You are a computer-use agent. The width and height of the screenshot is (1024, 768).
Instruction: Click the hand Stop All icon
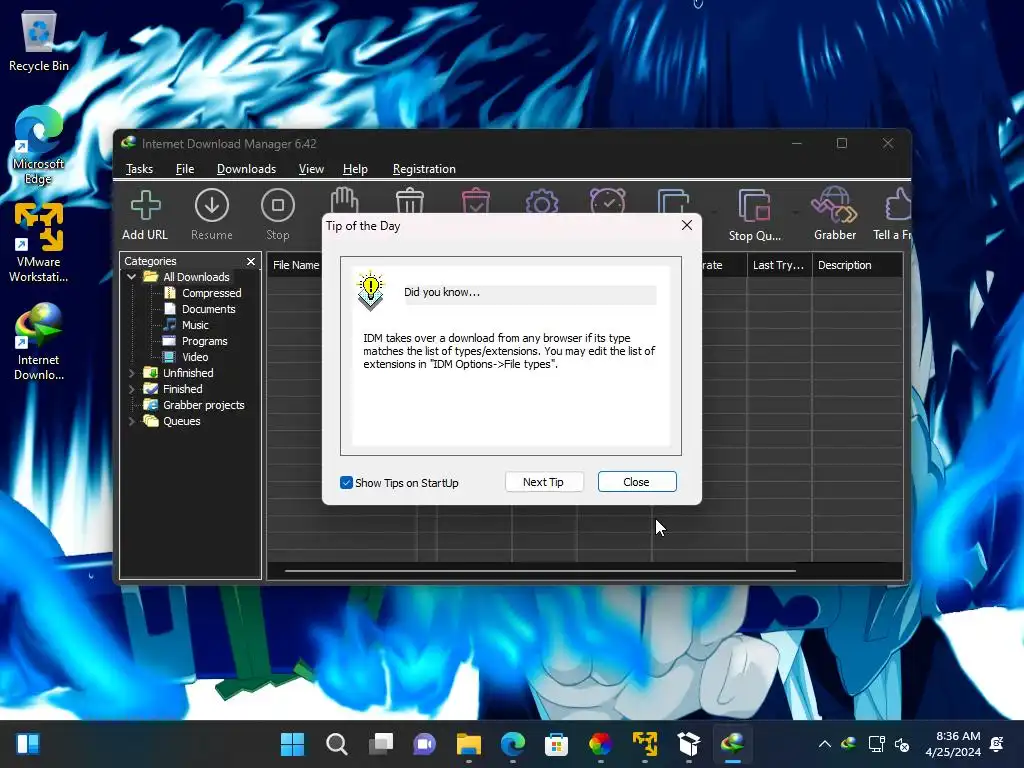point(344,200)
